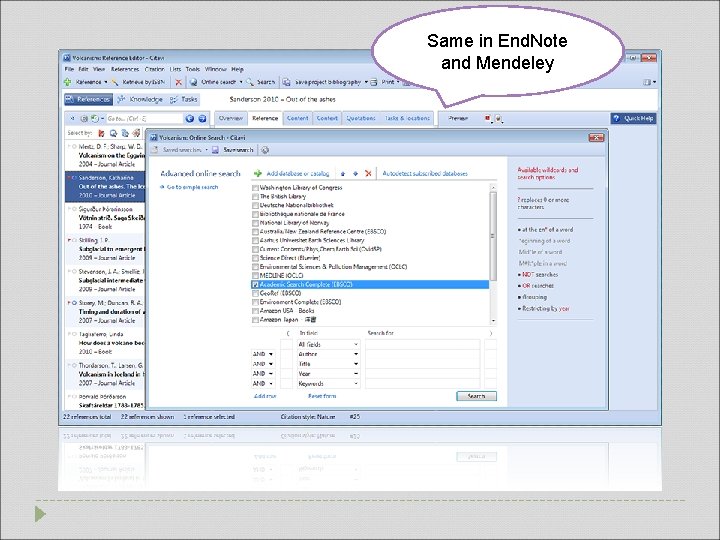Click the magnifier Search icon in main toolbar
This screenshot has height=540, width=720.
click(x=250, y=82)
